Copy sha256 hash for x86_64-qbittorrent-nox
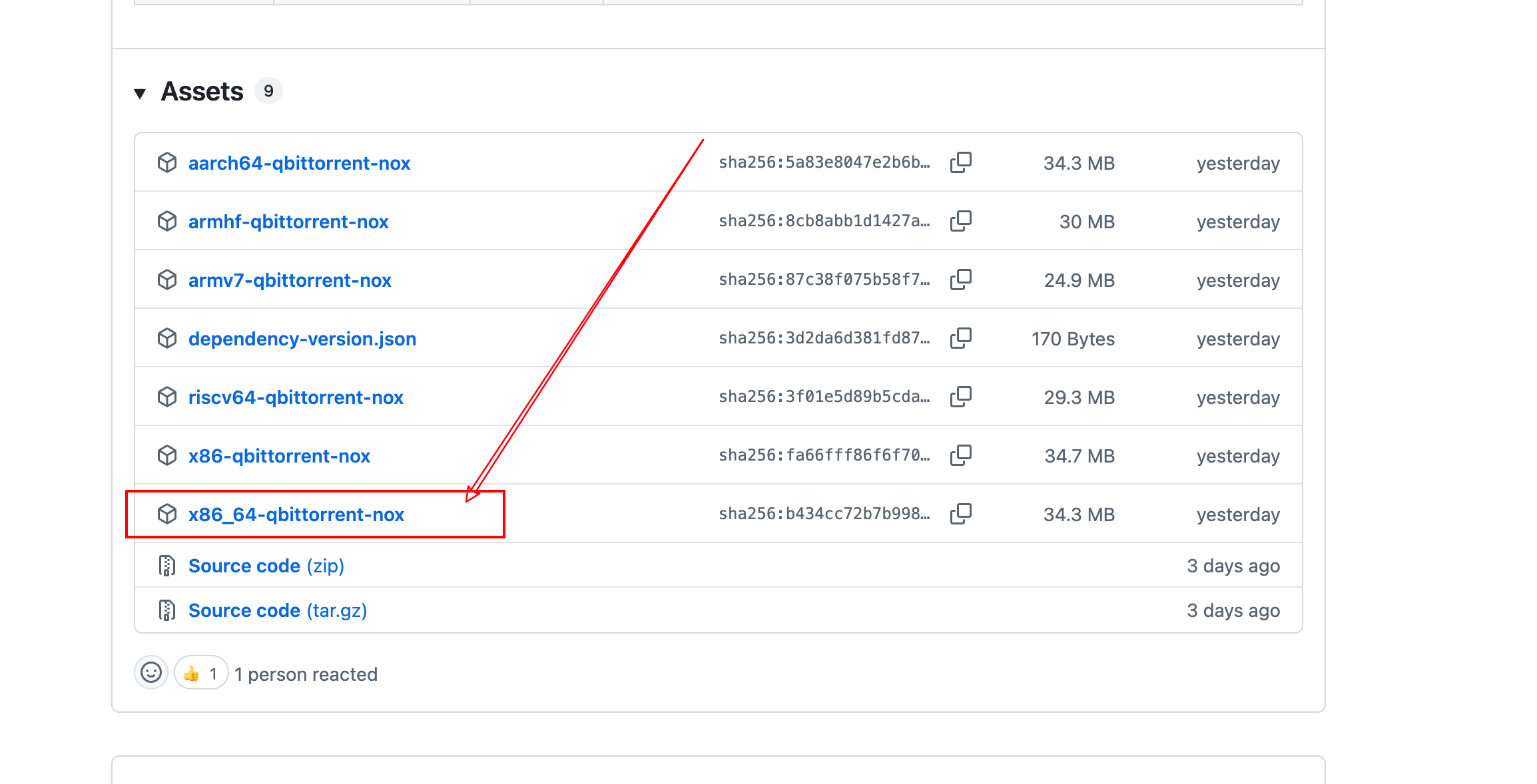The image size is (1537, 784). [960, 514]
